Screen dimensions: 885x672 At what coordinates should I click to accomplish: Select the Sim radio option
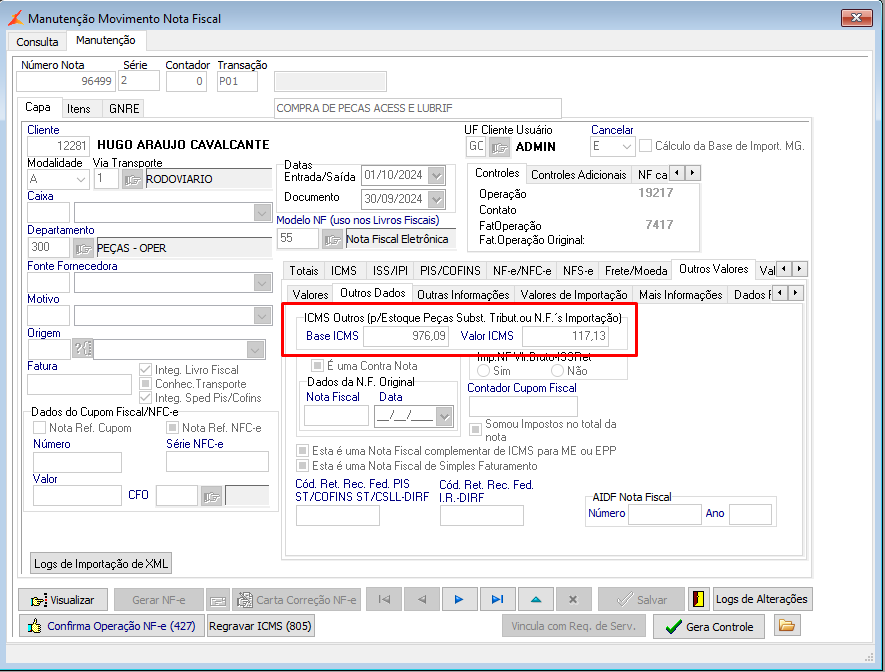tap(484, 371)
